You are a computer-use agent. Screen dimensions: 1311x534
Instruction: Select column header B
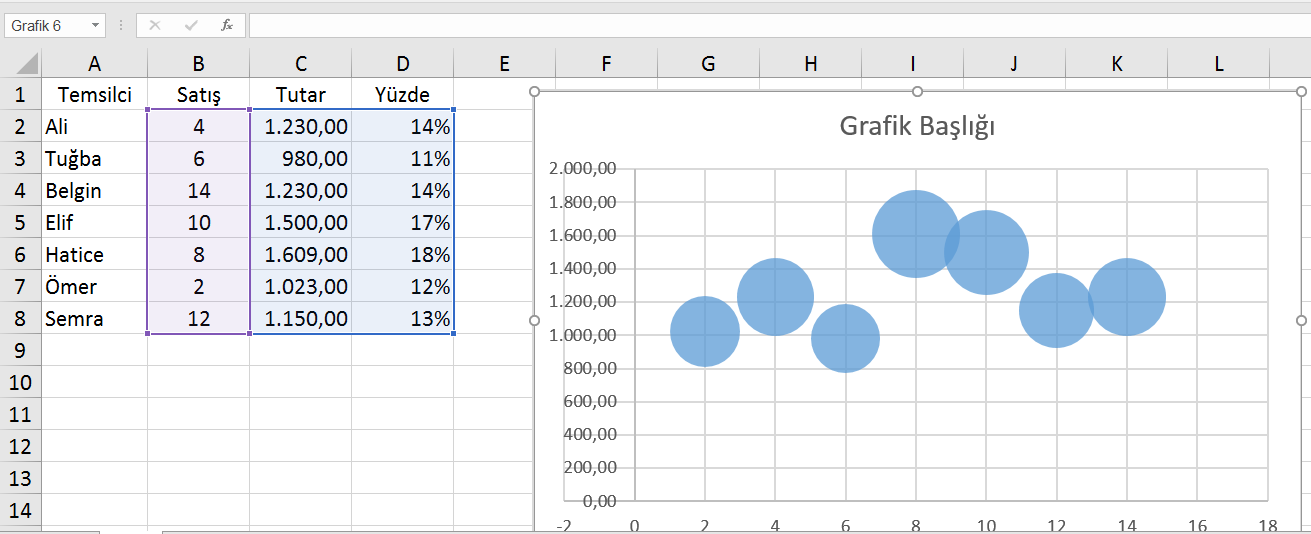198,64
